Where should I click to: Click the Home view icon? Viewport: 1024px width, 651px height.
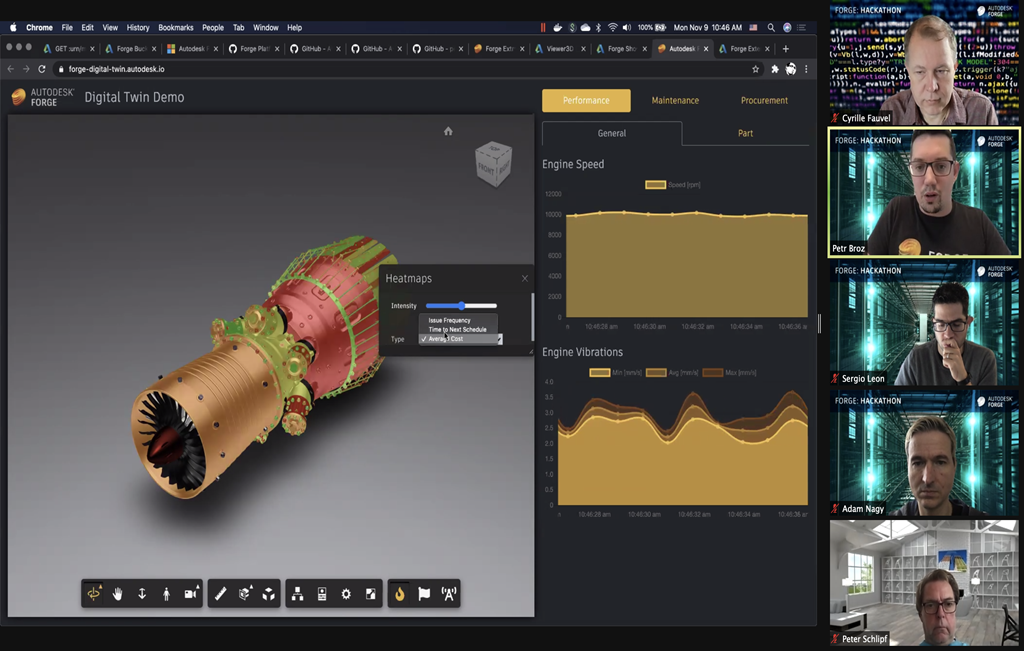[448, 131]
